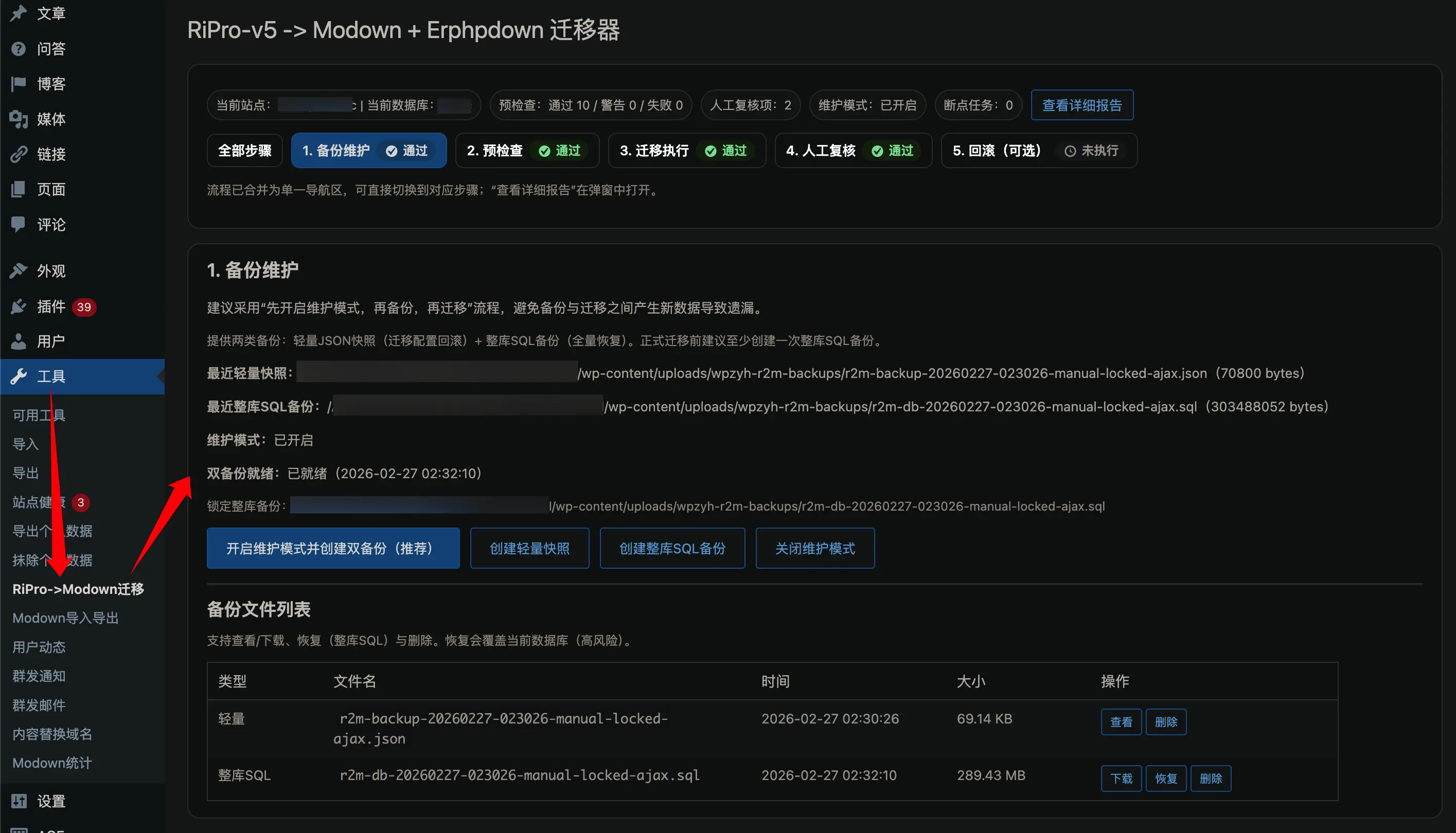
Task: Click the green check in step 2 预检查
Action: point(544,151)
